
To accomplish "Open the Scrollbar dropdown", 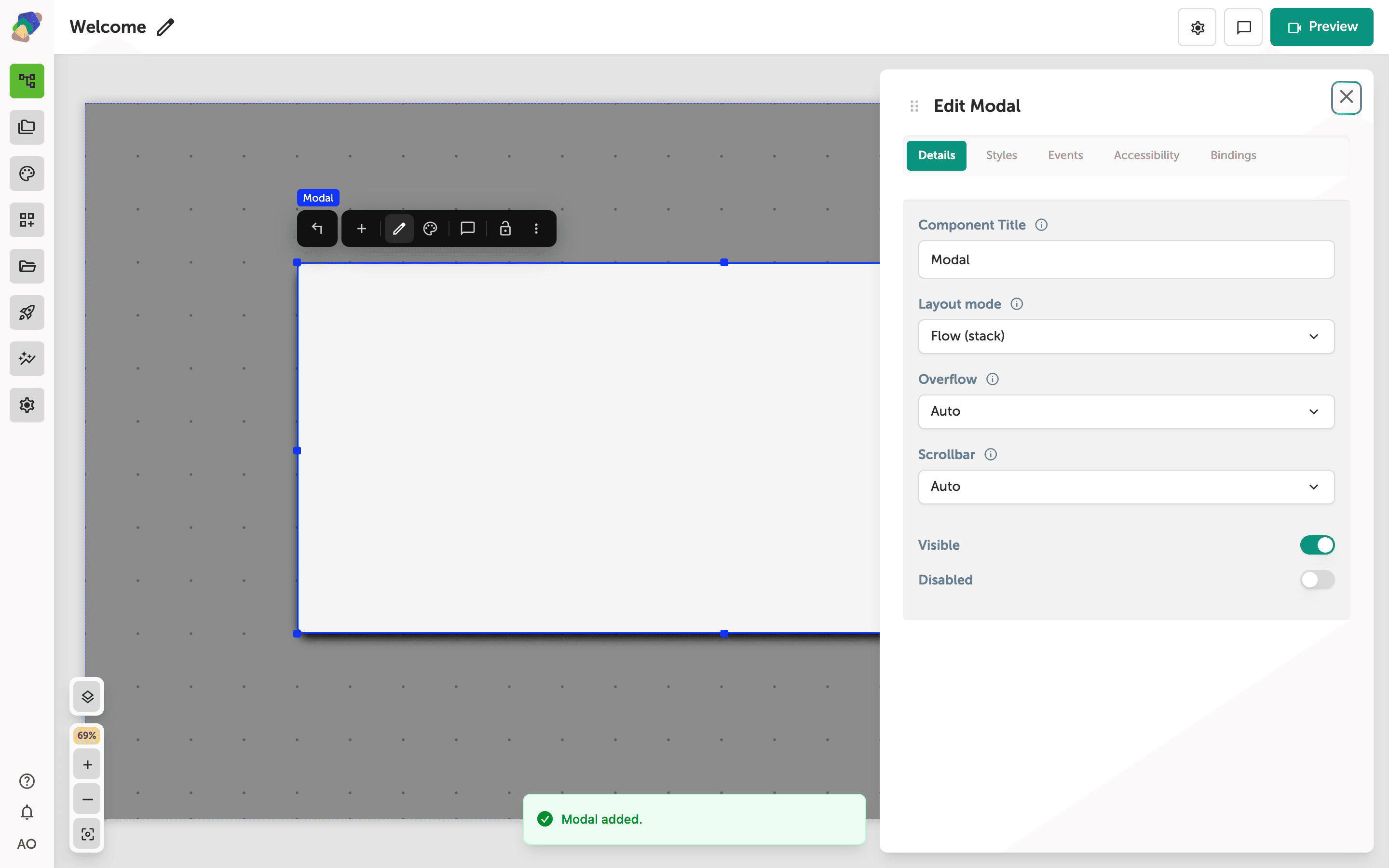I will tap(1126, 487).
